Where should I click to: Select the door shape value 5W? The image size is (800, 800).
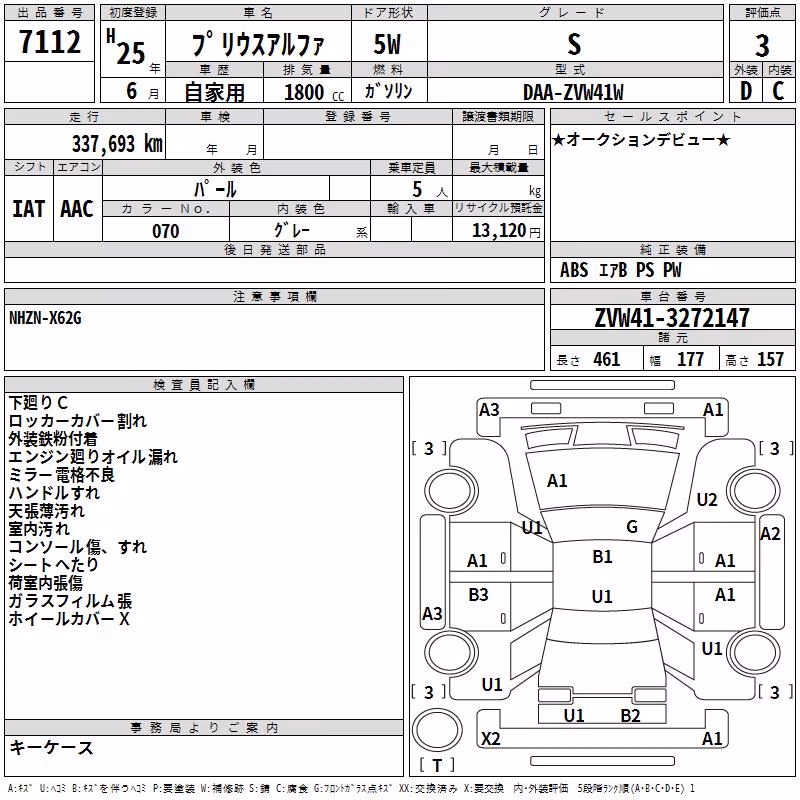click(x=388, y=44)
